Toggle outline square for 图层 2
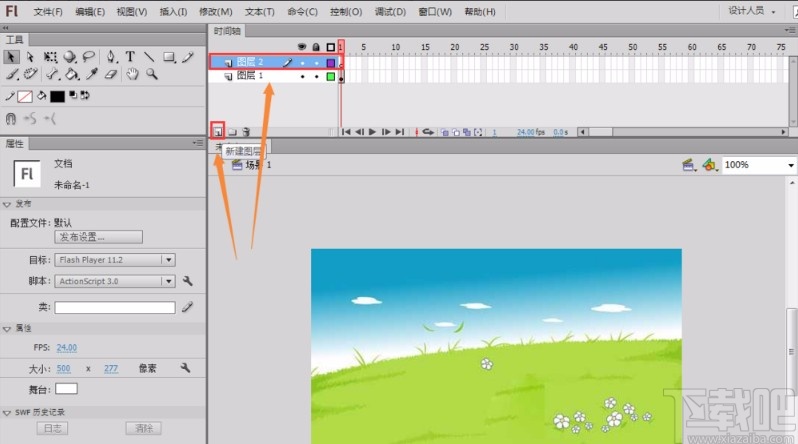 tap(331, 63)
